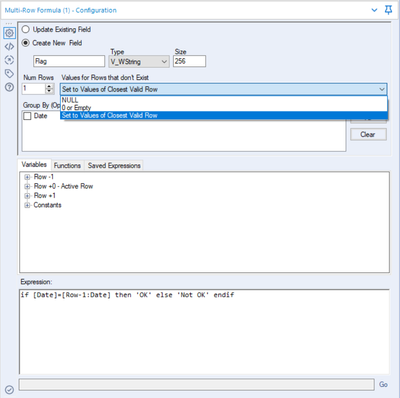Open the Annotation tag icon
The height and width of the screenshot is (398, 400).
[9, 73]
